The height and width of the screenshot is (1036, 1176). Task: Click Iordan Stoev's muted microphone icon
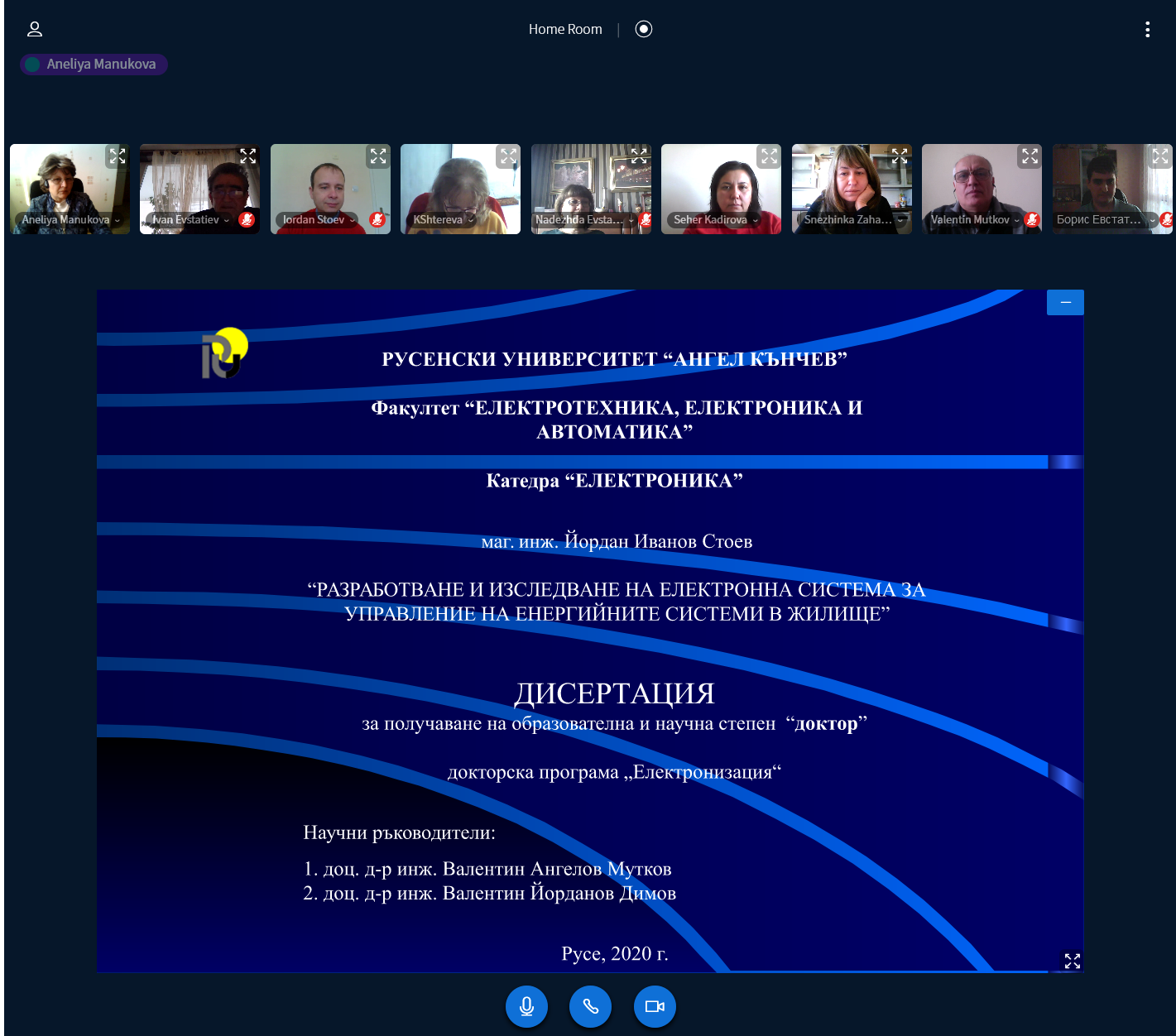click(x=377, y=219)
